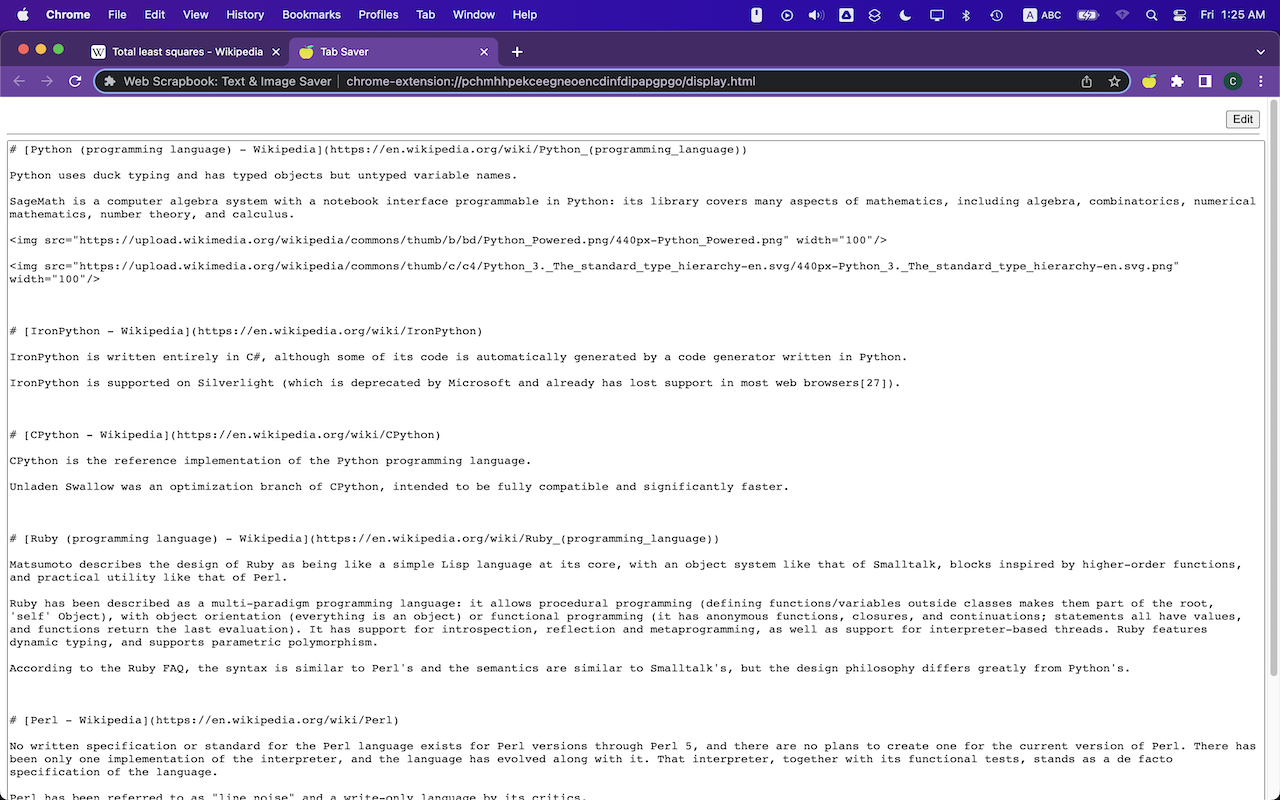This screenshot has height=800, width=1280.
Task: Open the Chrome extensions puzzle menu
Action: click(1176, 81)
